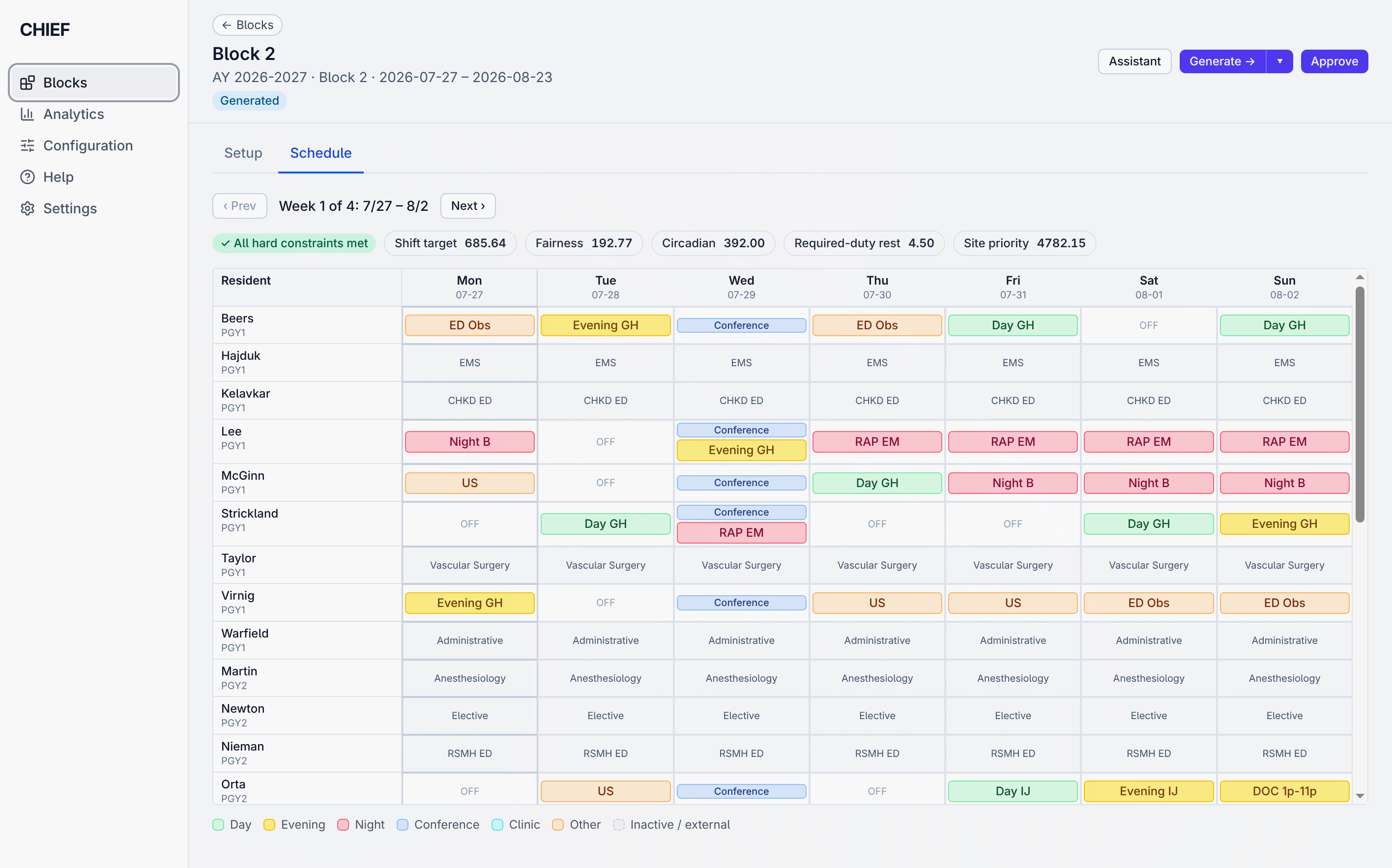Select McGinn's Saturday Night B shift
This screenshot has width=1392, height=868.
pyautogui.click(x=1149, y=483)
